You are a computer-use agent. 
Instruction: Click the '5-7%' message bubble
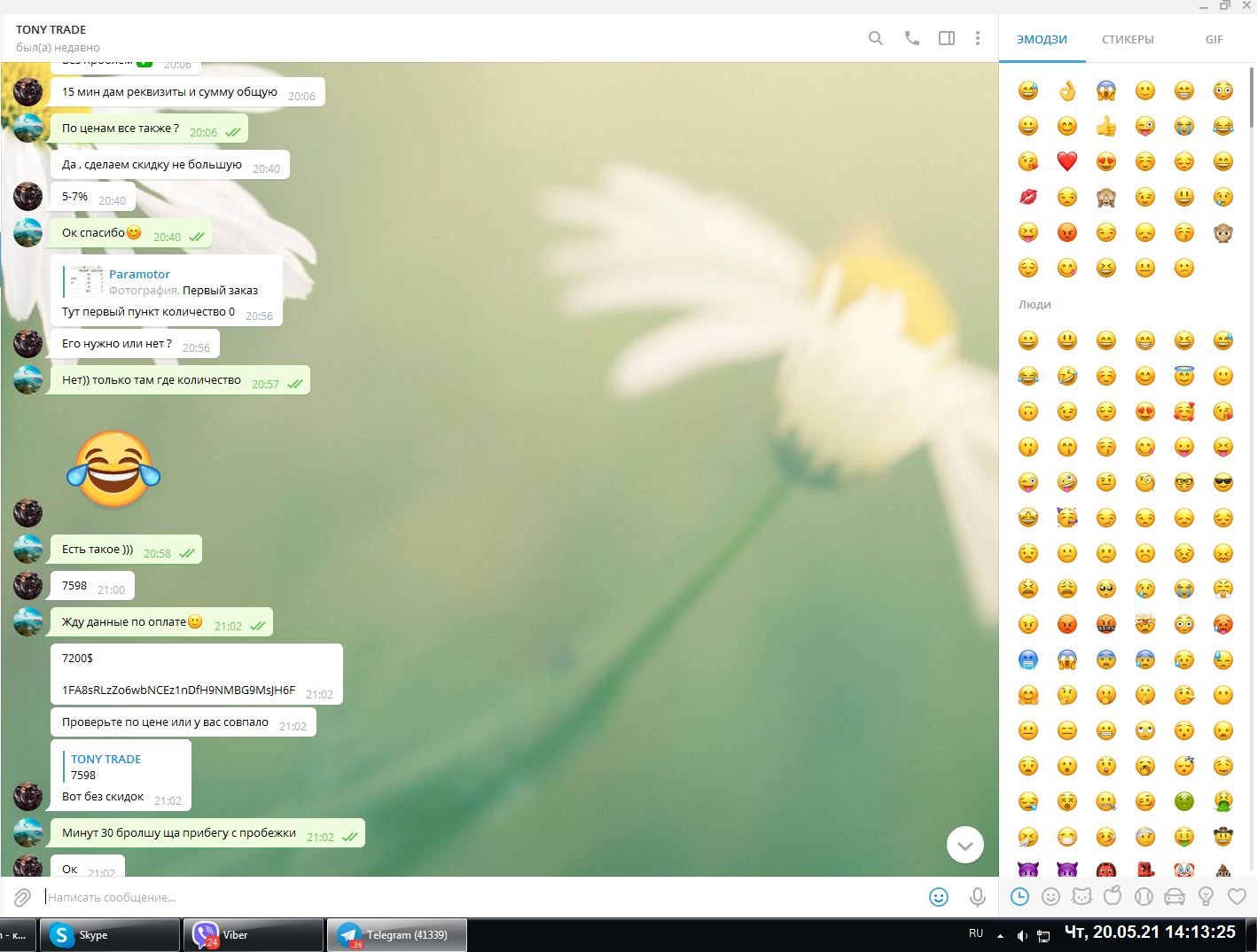tap(93, 198)
